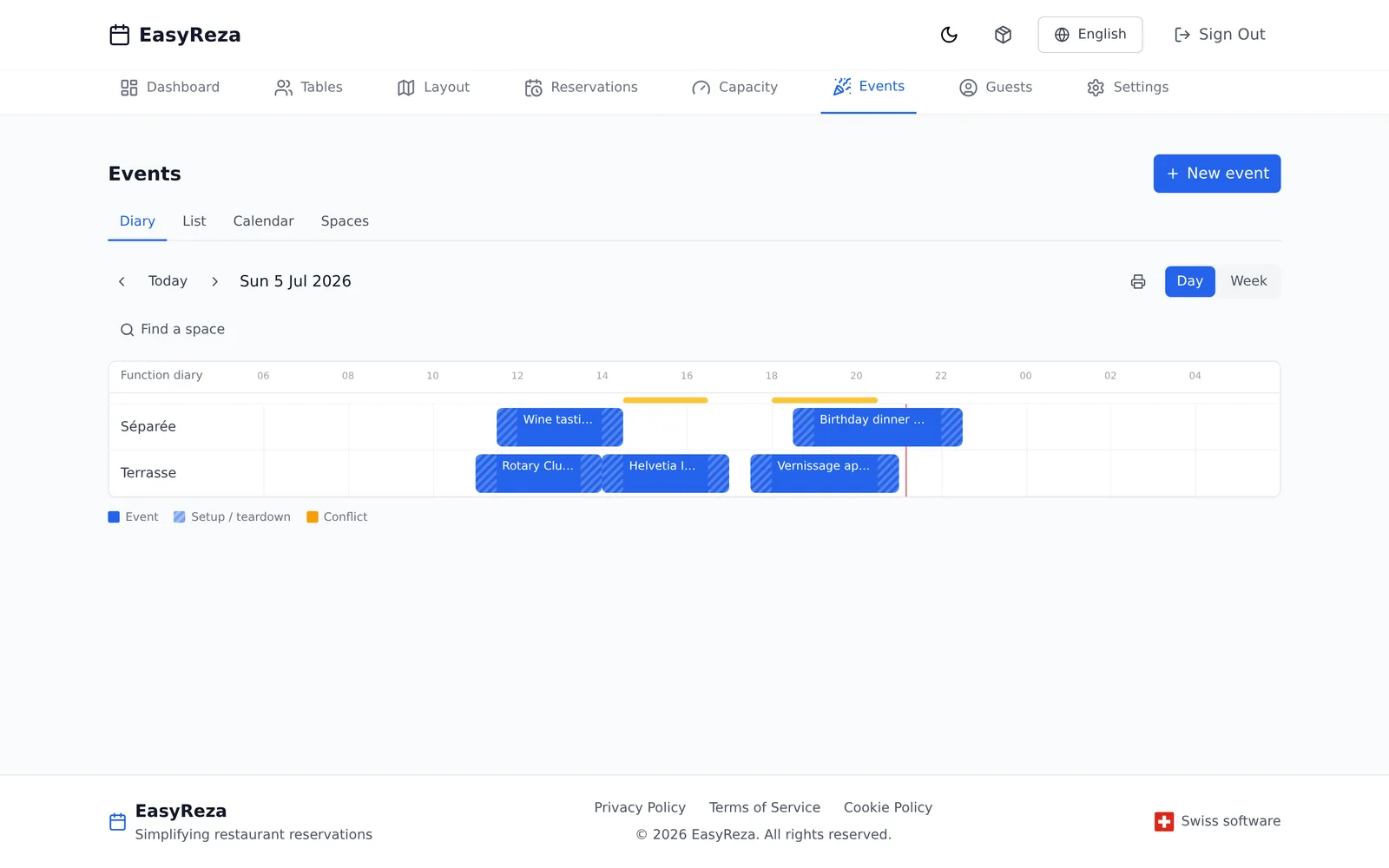Jump to Today
The width and height of the screenshot is (1389, 868).
(x=168, y=281)
